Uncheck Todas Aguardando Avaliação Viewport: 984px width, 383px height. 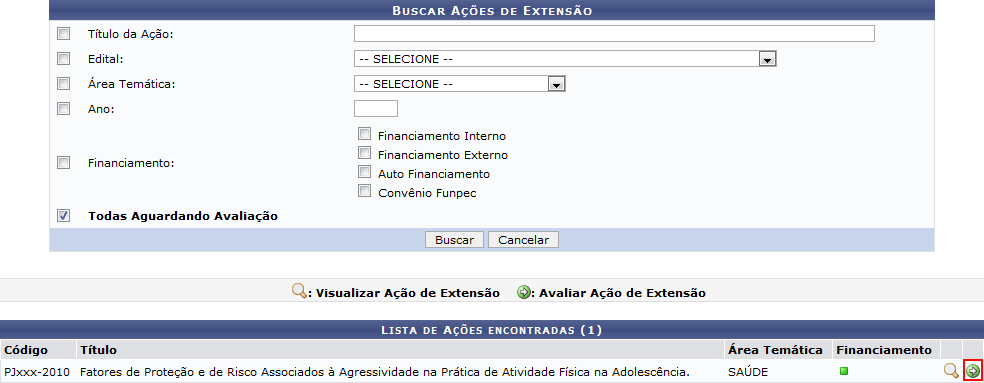[63, 215]
